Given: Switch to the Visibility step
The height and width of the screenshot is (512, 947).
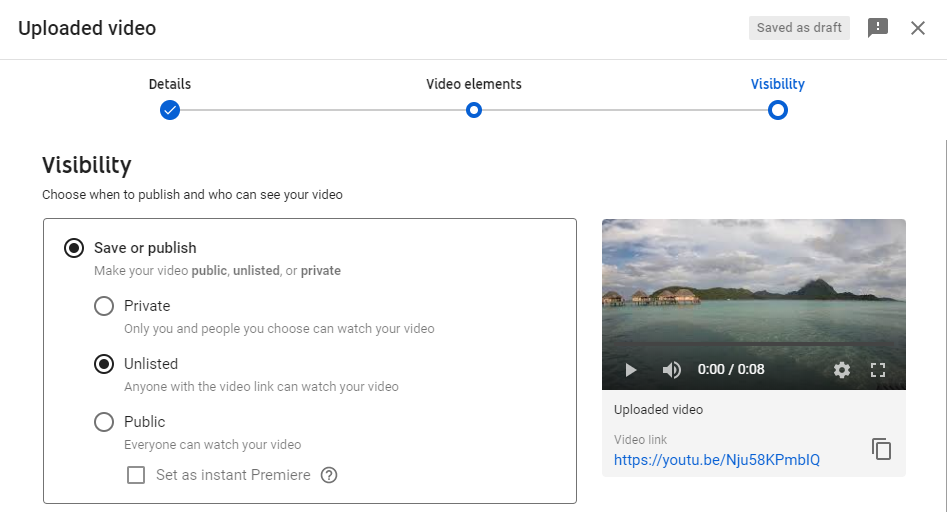Looking at the screenshot, I should click(x=777, y=110).
